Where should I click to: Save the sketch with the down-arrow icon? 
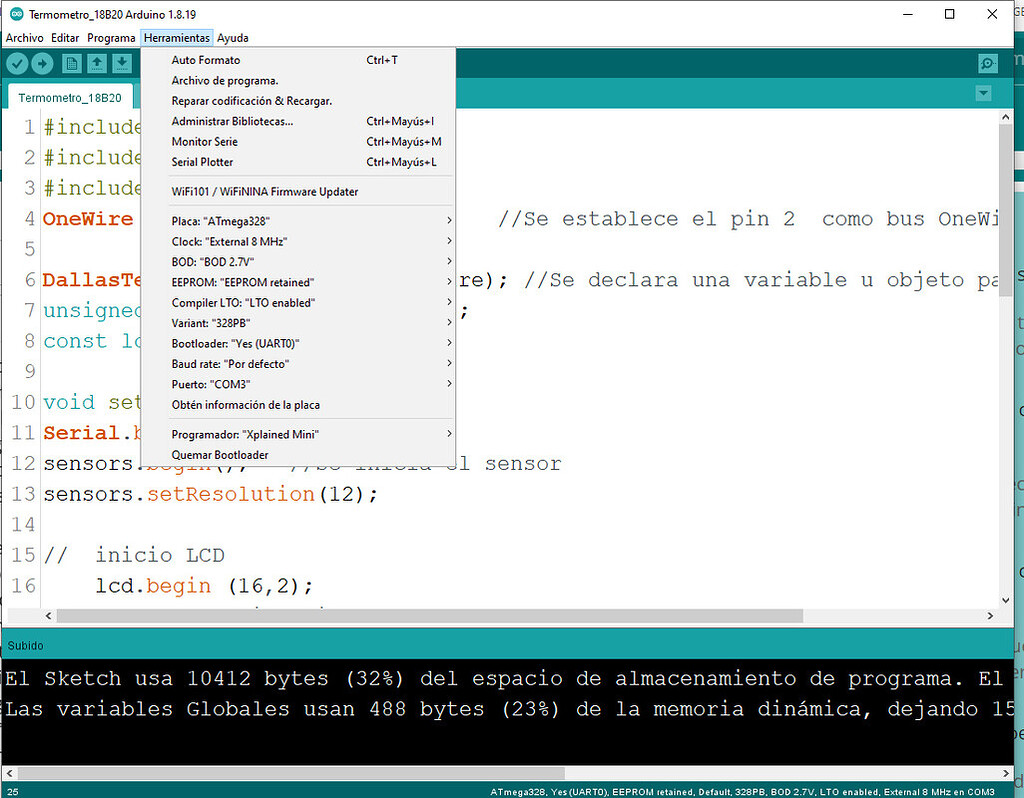click(123, 62)
